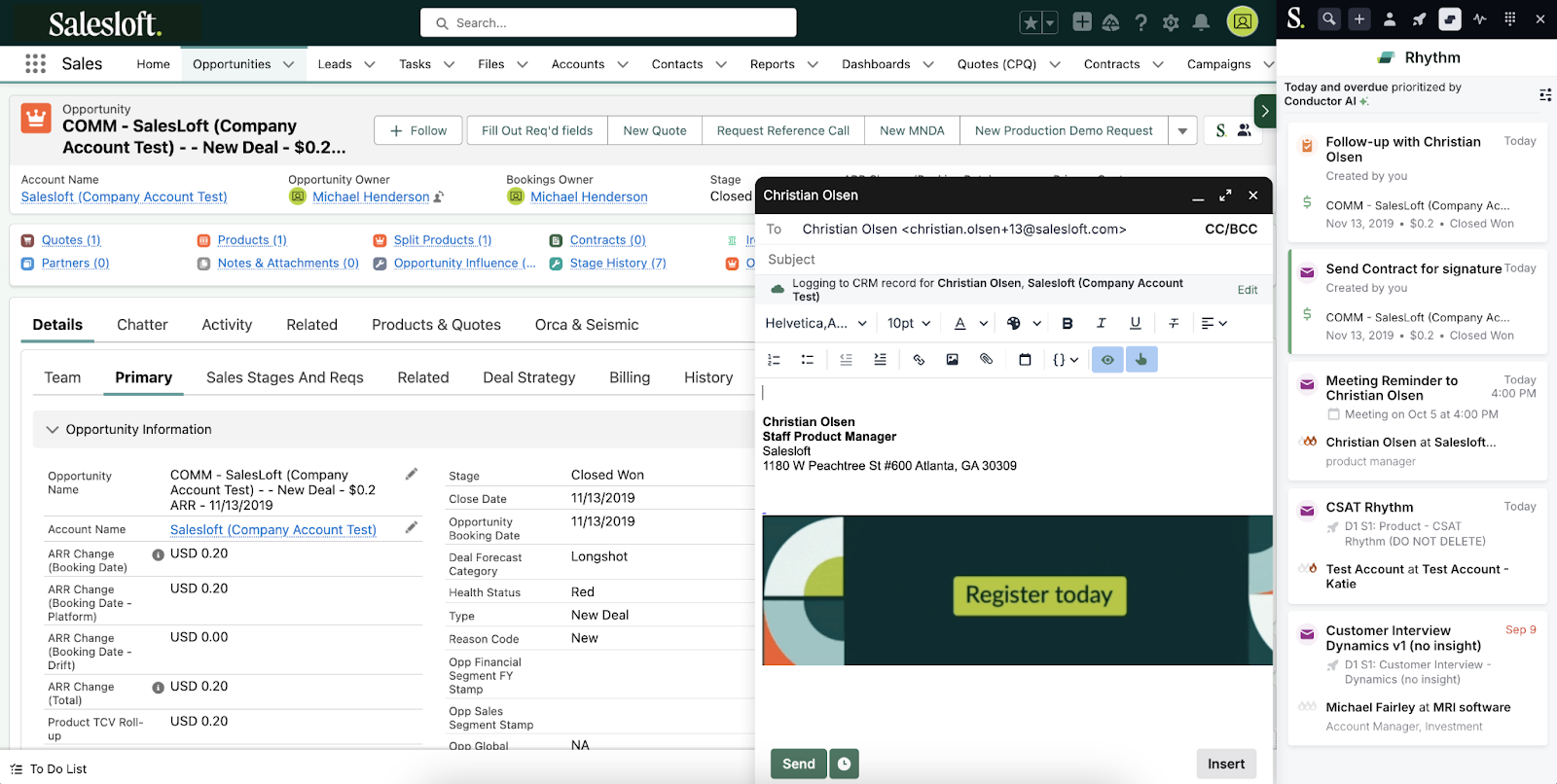The height and width of the screenshot is (784, 1557).
Task: Open Products & Quotes tab
Action: (x=436, y=325)
